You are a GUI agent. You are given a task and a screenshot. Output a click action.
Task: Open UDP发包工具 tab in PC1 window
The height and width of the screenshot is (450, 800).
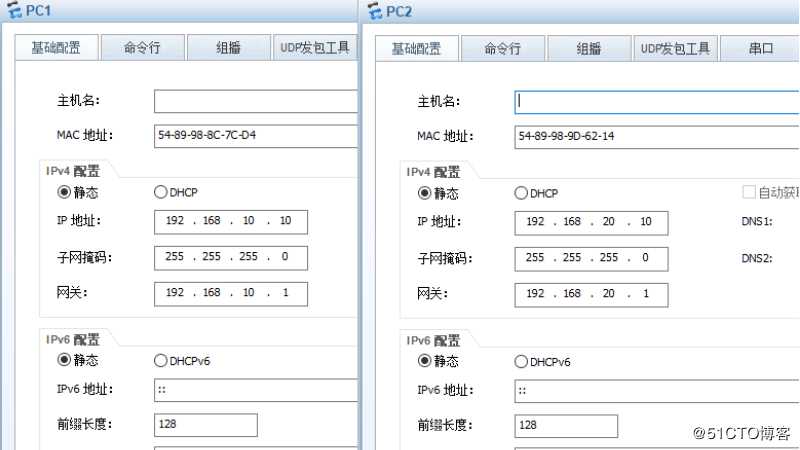[x=315, y=48]
